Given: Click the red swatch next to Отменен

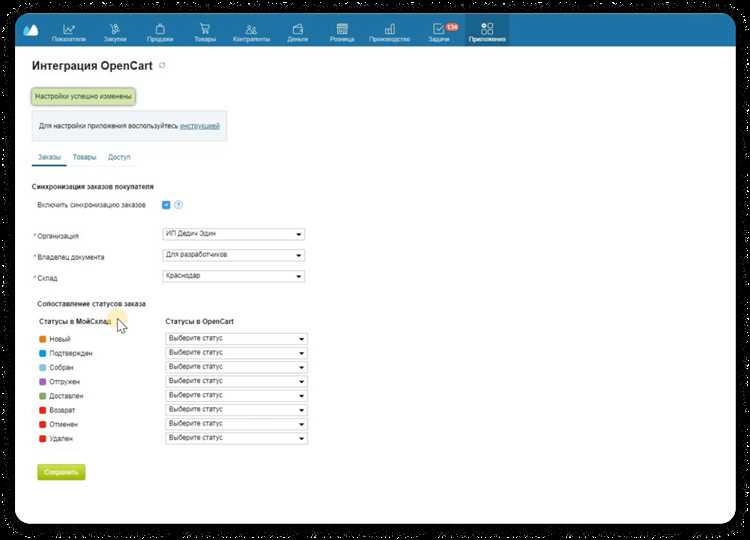Looking at the screenshot, I should 43,424.
